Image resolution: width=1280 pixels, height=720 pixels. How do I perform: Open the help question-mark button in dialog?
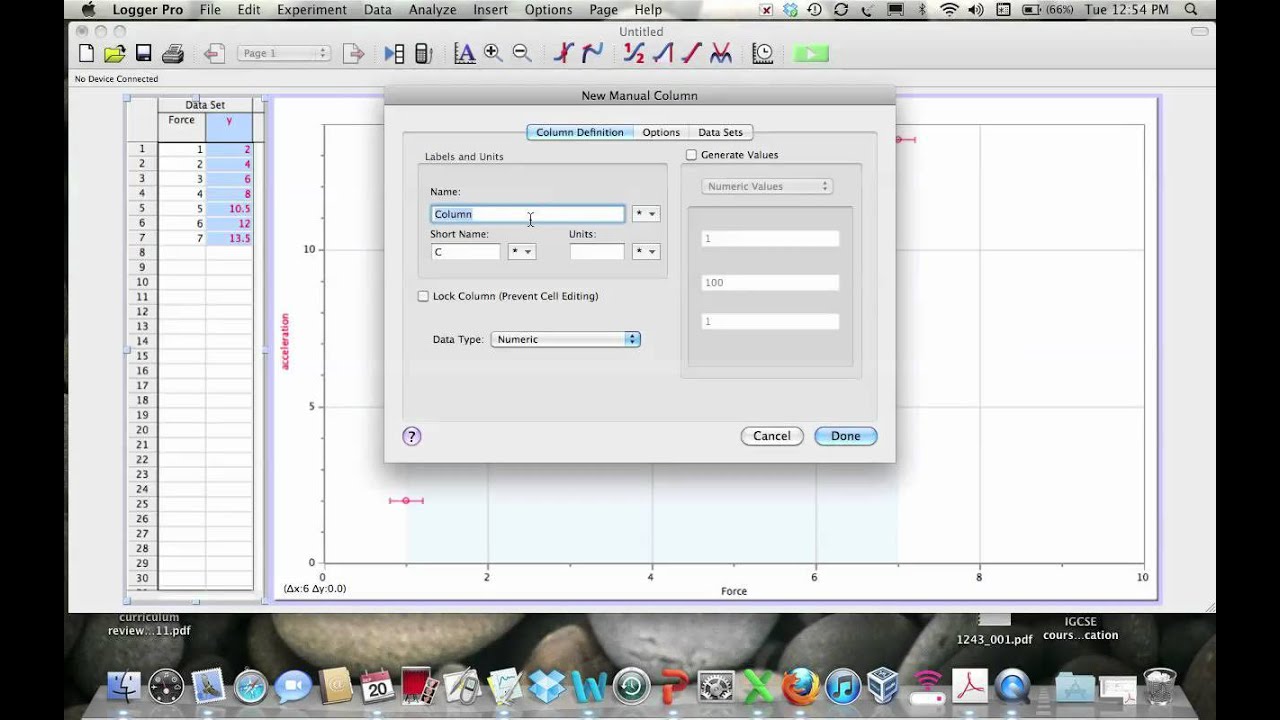click(412, 436)
